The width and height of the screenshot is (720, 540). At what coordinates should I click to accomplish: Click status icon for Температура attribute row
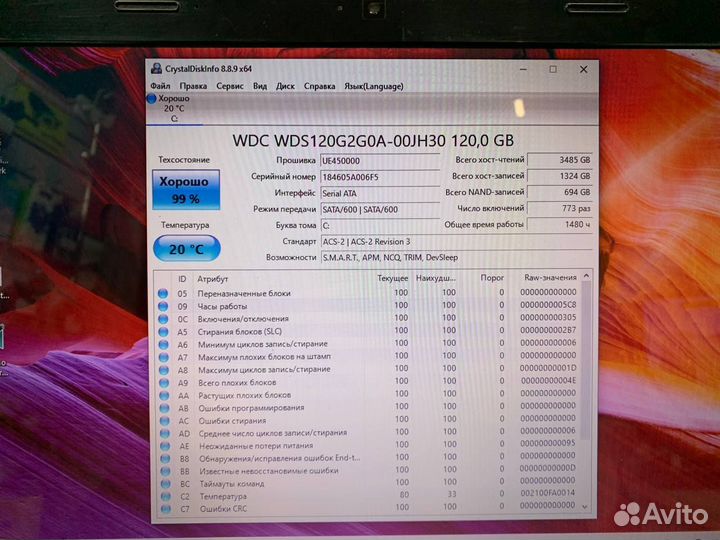point(166,496)
